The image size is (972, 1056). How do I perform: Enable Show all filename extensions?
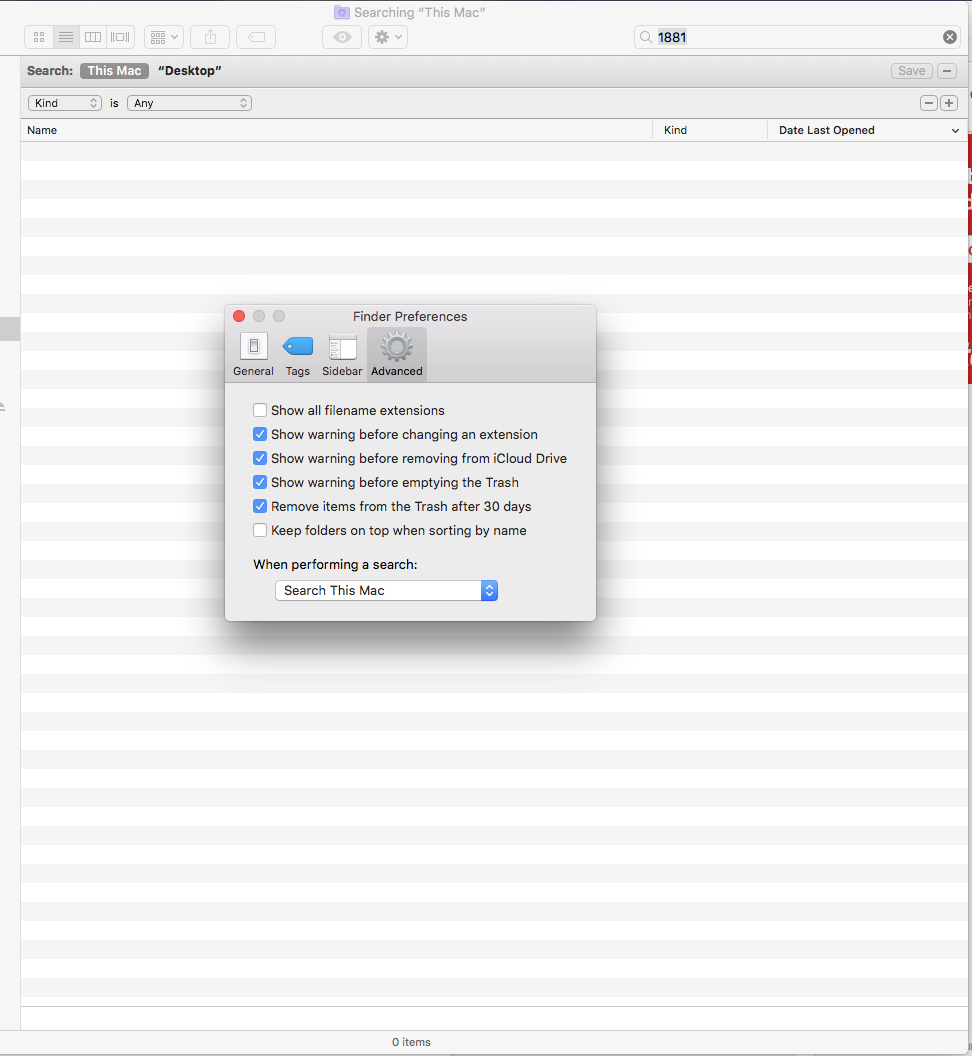point(260,410)
